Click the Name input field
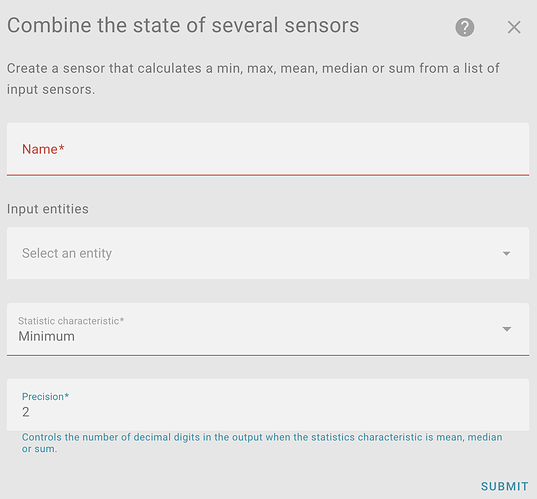Viewport: 537px width, 499px height. (268, 149)
